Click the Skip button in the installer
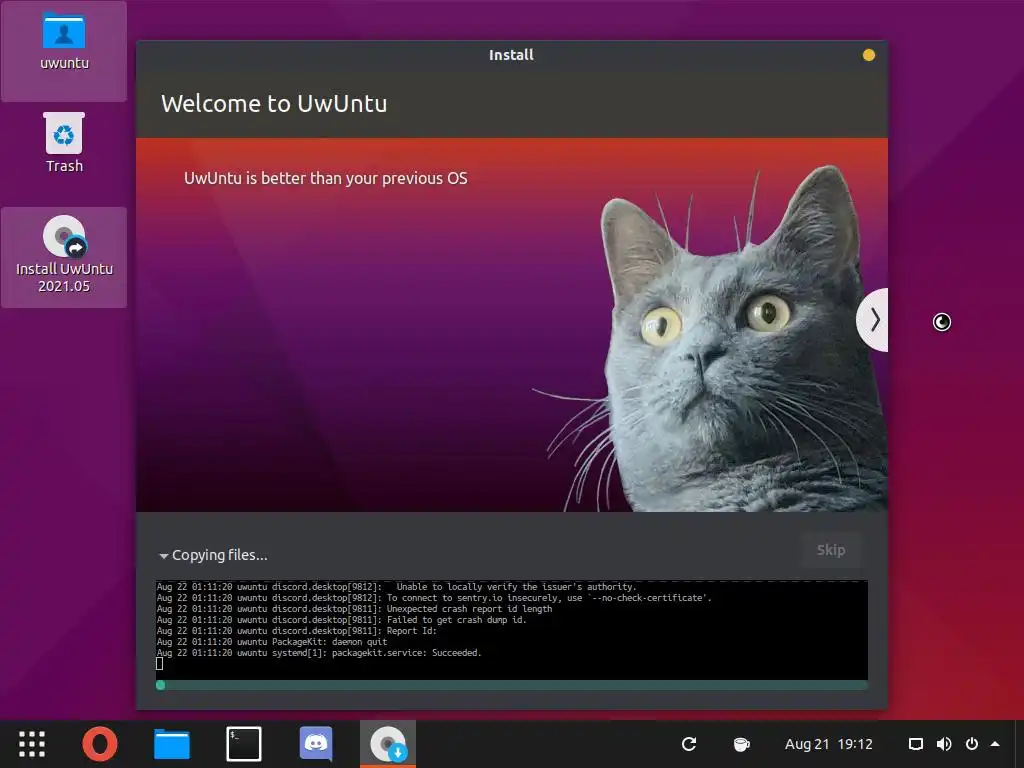1024x768 pixels. click(831, 550)
